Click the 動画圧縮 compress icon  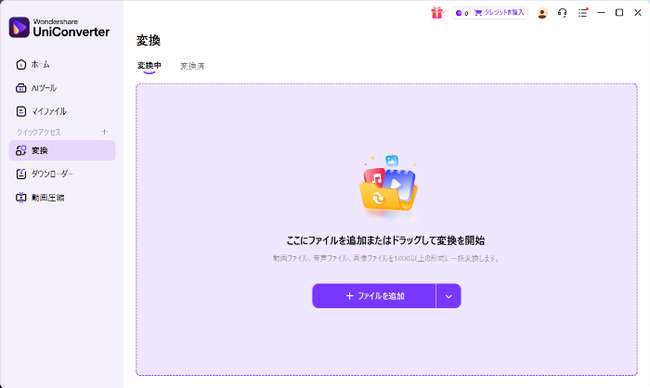[x=21, y=198]
